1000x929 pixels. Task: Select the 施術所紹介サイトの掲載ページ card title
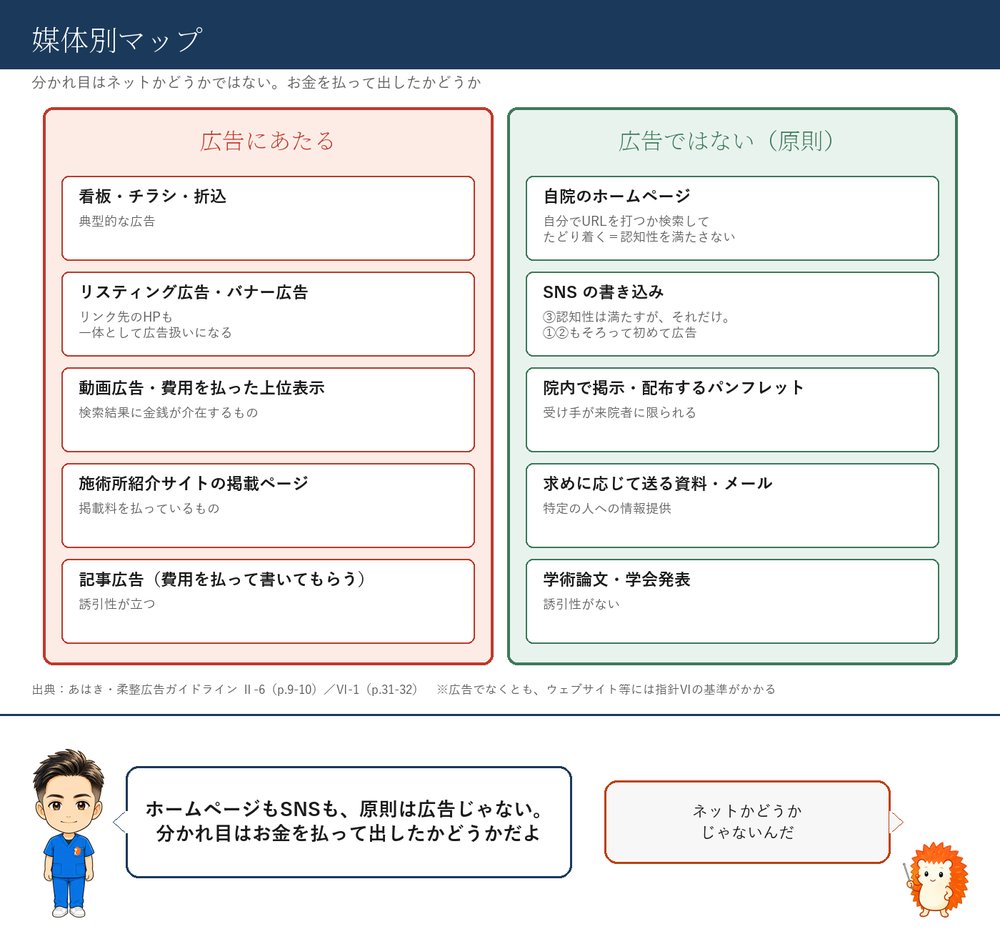tap(193, 483)
